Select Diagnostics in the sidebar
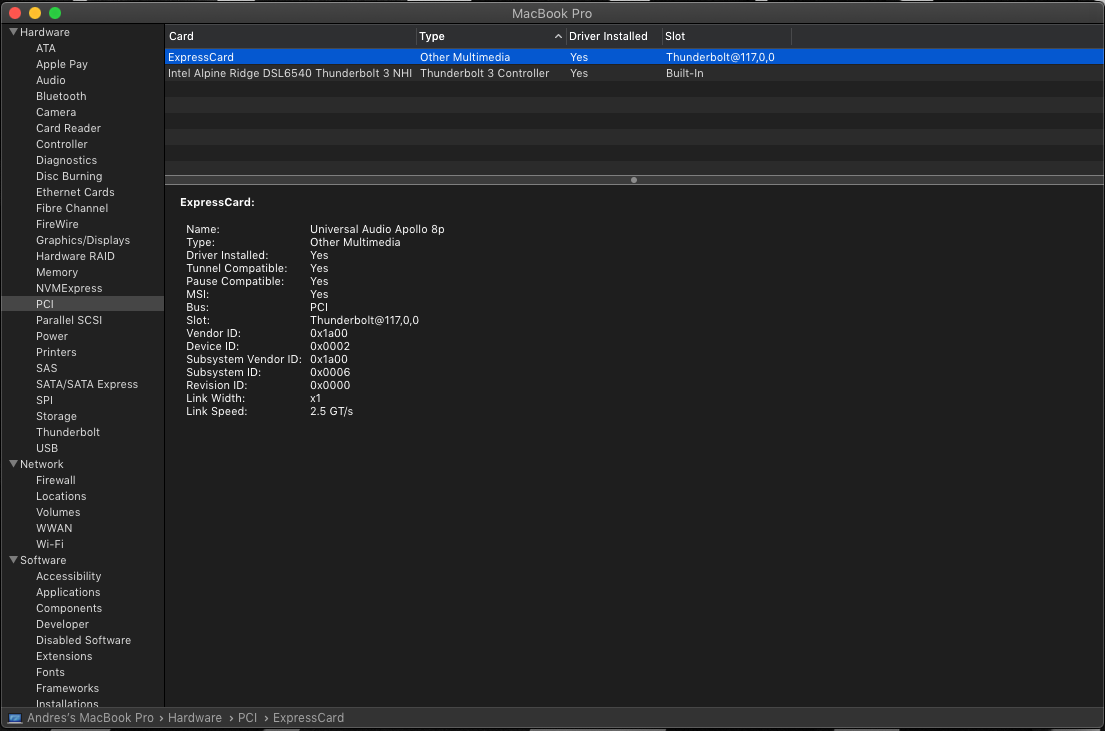This screenshot has height=731, width=1105. 66,160
